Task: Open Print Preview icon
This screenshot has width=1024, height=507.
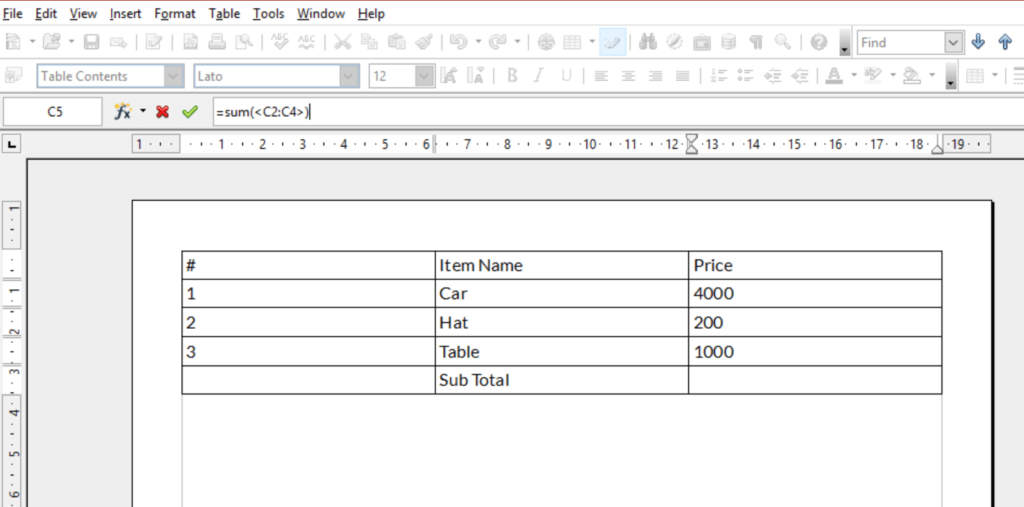Action: point(244,42)
